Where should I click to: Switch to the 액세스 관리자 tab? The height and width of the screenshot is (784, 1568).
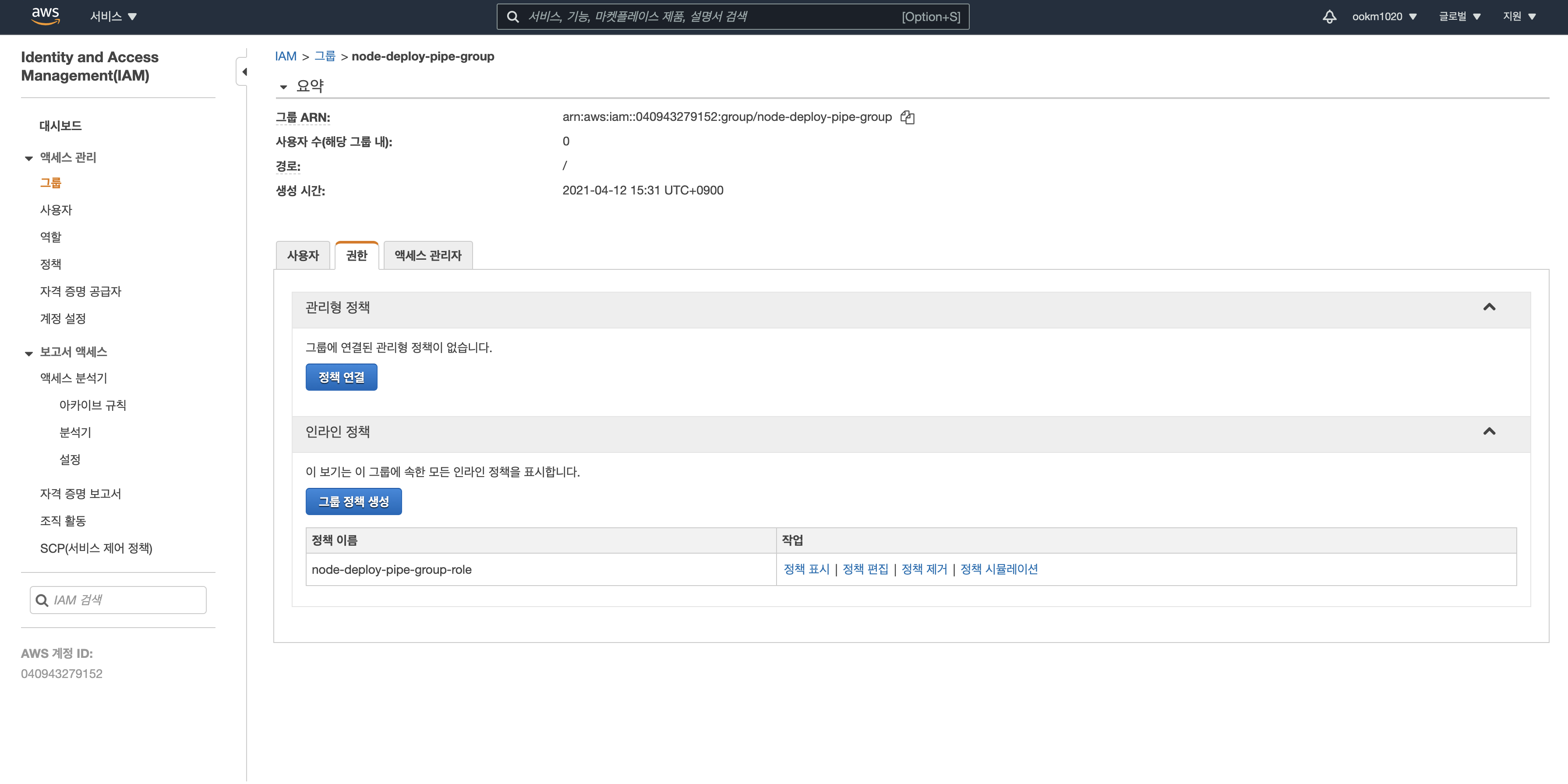click(x=428, y=256)
